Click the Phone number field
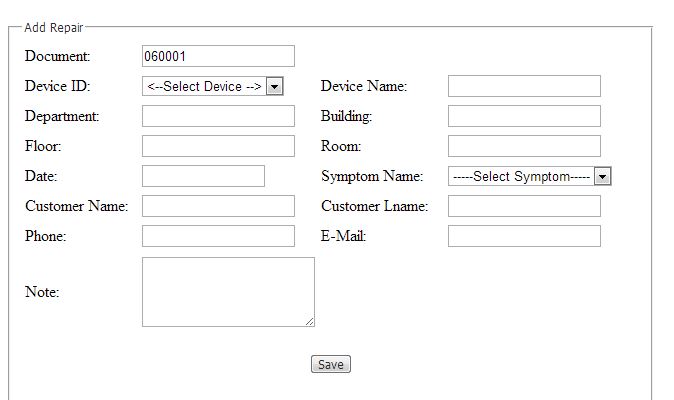This screenshot has height=400, width=674. click(x=218, y=236)
